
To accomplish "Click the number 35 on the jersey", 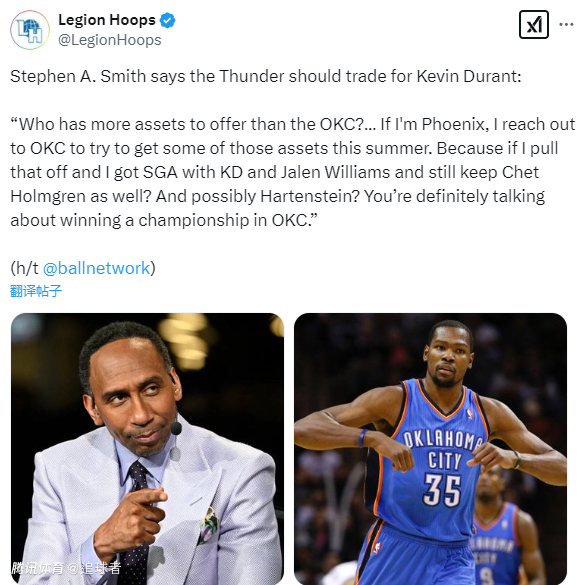I will pyautogui.click(x=442, y=489).
